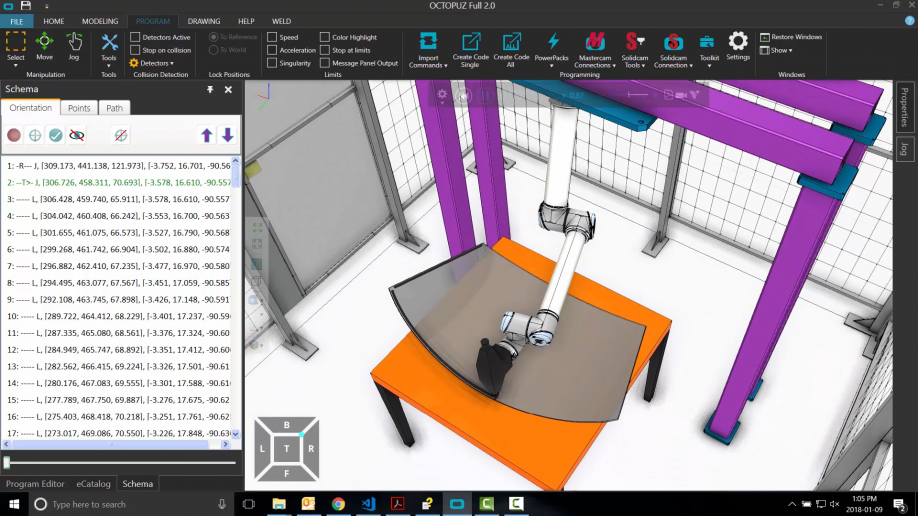The image size is (918, 516).
Task: Move statement up with blue arrow
Action: pos(207,135)
